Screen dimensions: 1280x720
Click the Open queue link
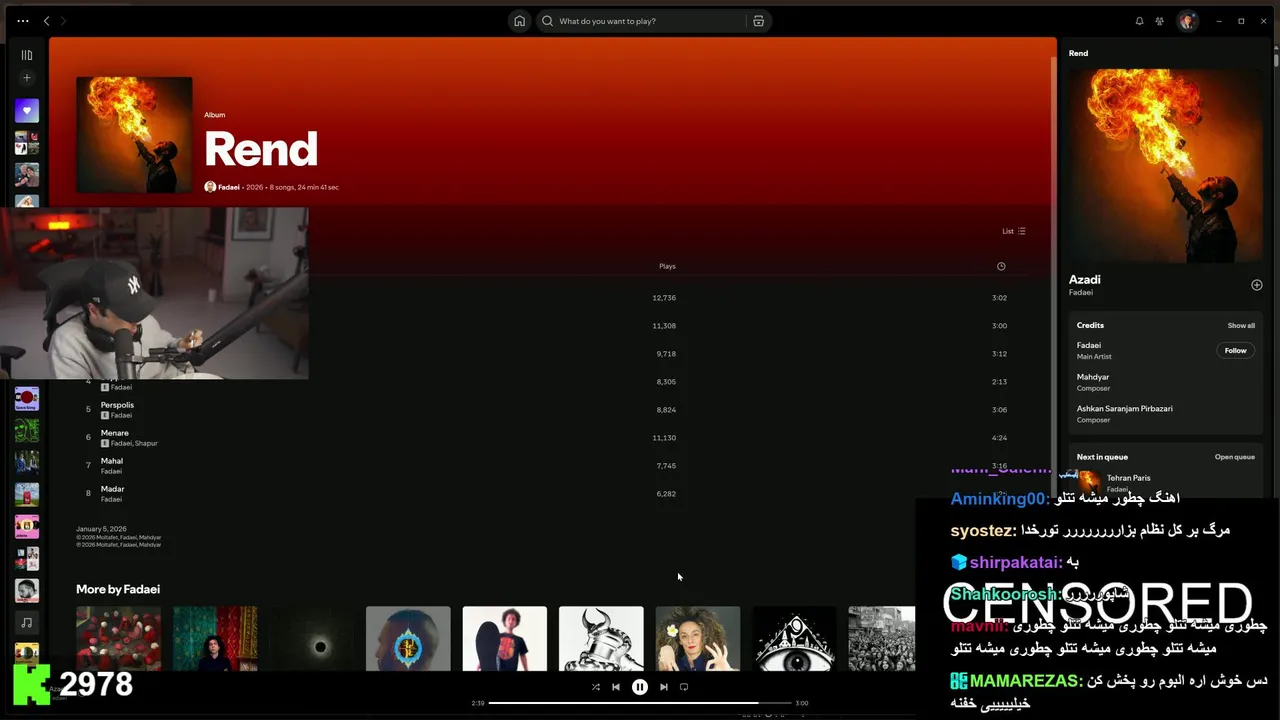coord(1235,457)
